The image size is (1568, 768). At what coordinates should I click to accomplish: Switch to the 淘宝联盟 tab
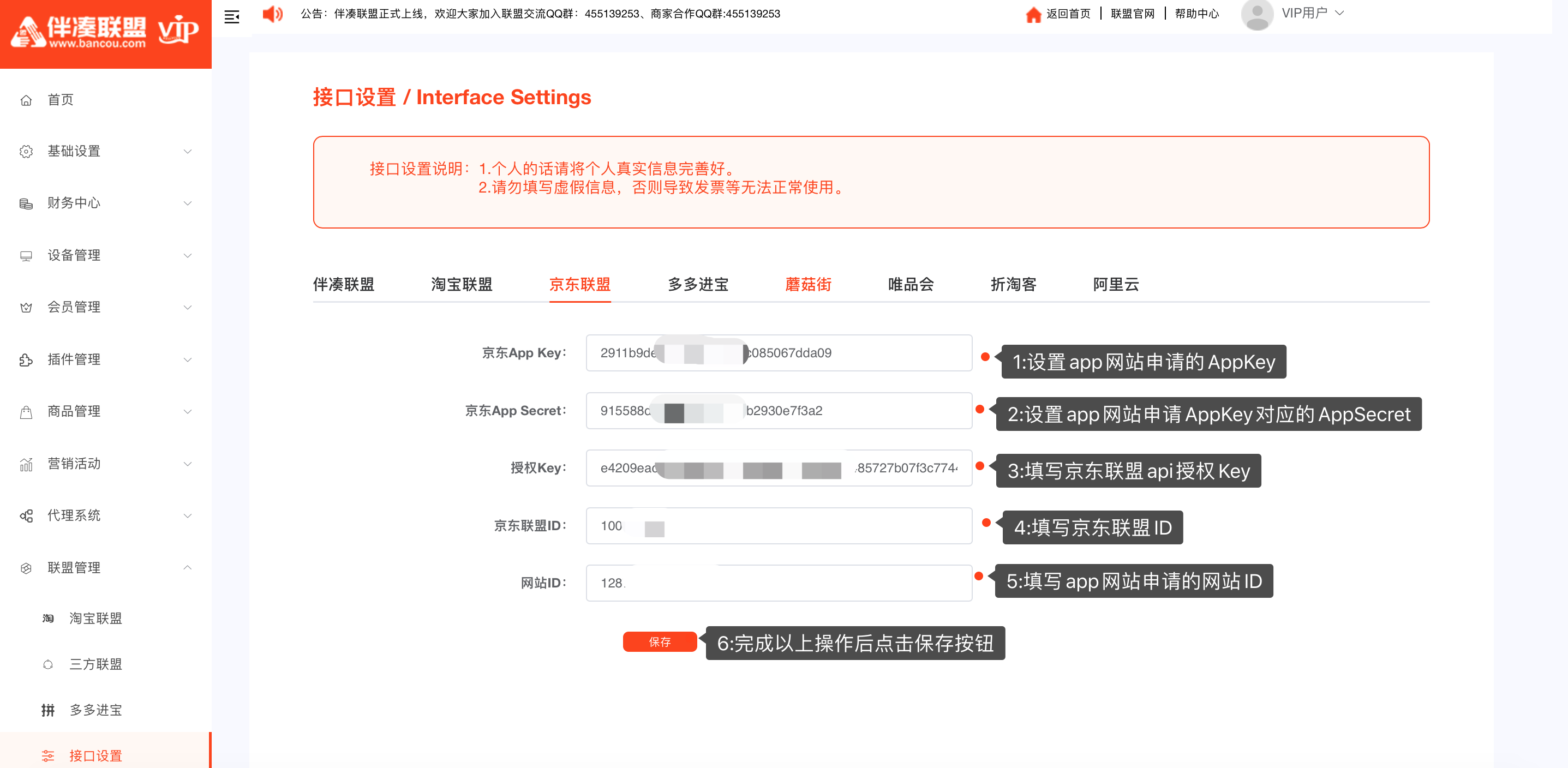point(462,284)
